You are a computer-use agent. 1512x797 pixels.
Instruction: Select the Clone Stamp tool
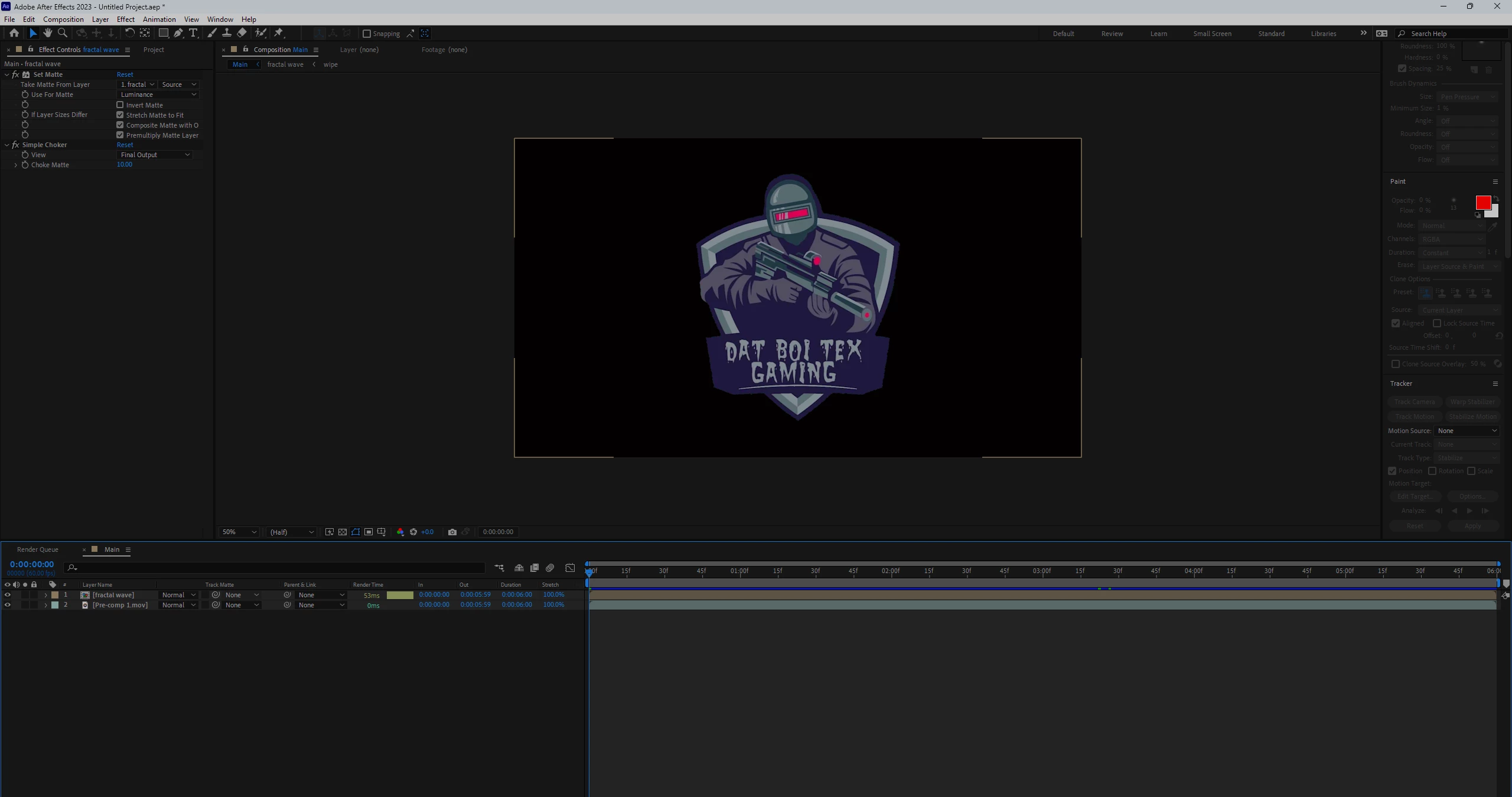tap(227, 33)
